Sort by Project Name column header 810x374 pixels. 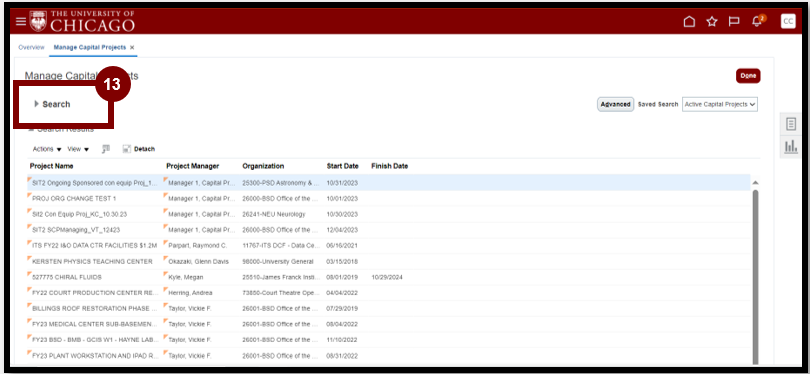[x=51, y=166]
